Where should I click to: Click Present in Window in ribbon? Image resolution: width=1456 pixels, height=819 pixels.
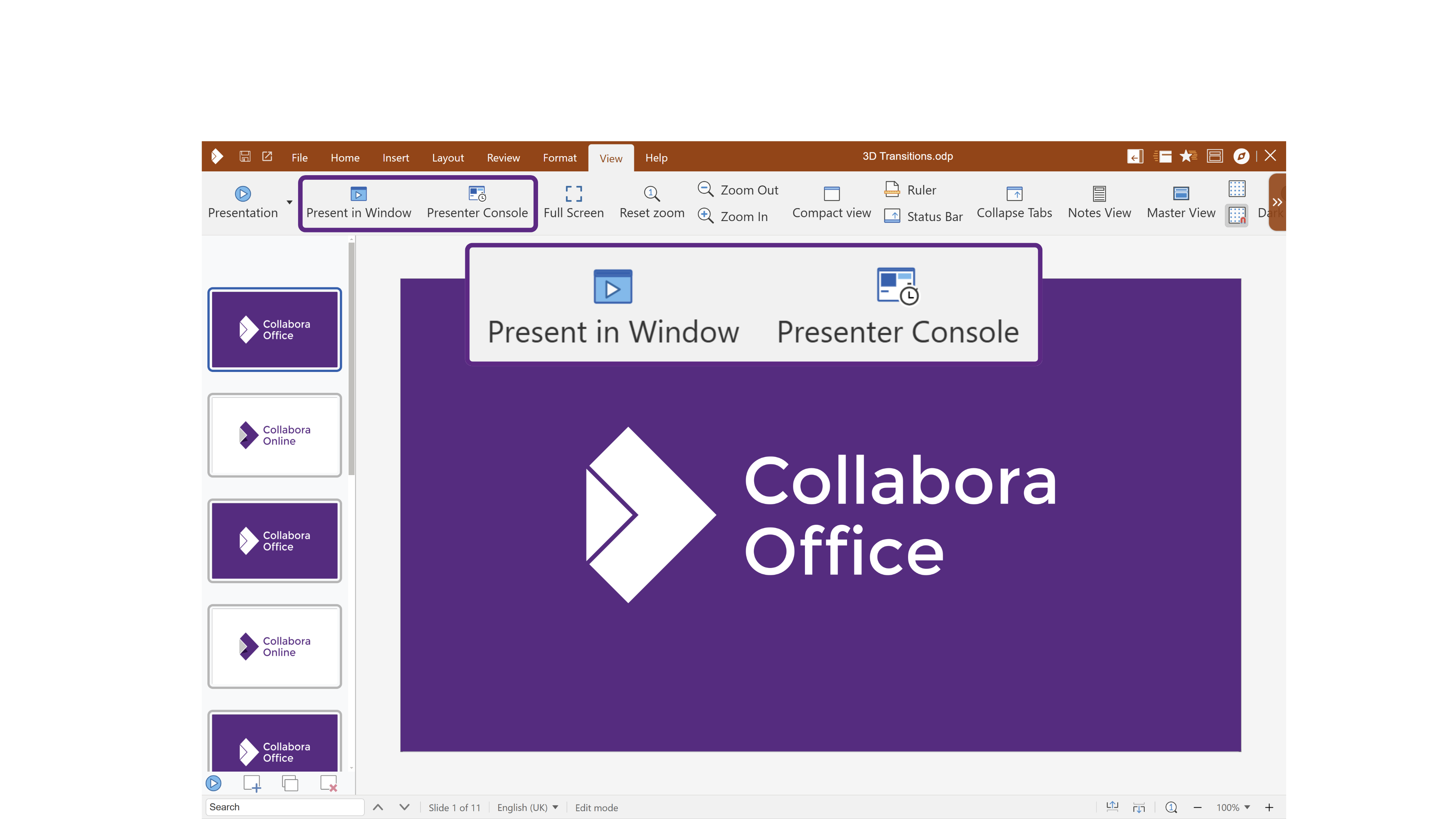tap(358, 202)
